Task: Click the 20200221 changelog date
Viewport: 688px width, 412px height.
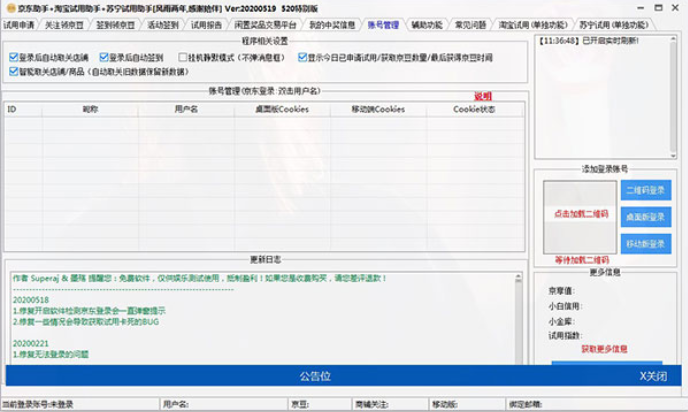Action: 31,344
